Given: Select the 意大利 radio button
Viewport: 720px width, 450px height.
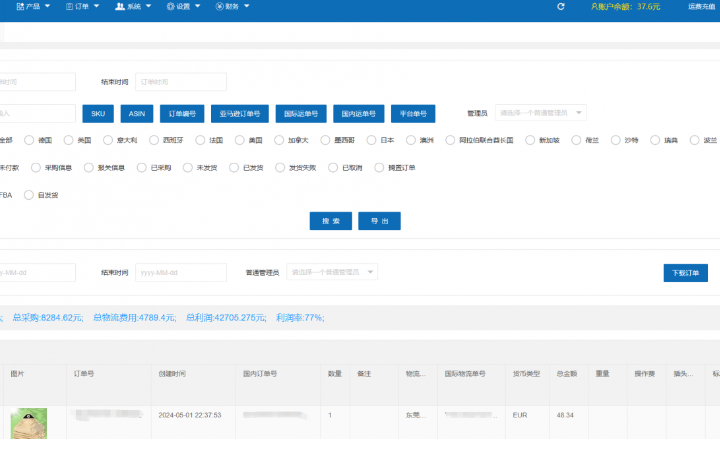Looking at the screenshot, I should tap(108, 140).
